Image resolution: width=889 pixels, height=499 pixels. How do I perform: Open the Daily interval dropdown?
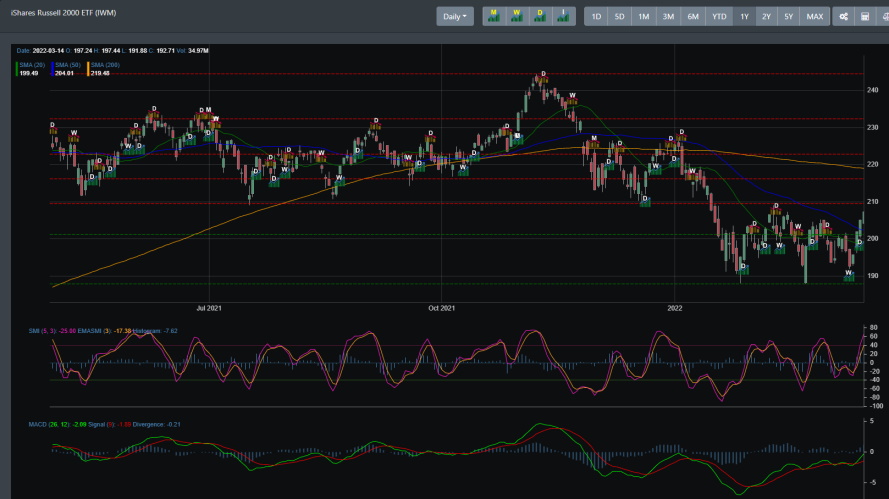pyautogui.click(x=455, y=16)
